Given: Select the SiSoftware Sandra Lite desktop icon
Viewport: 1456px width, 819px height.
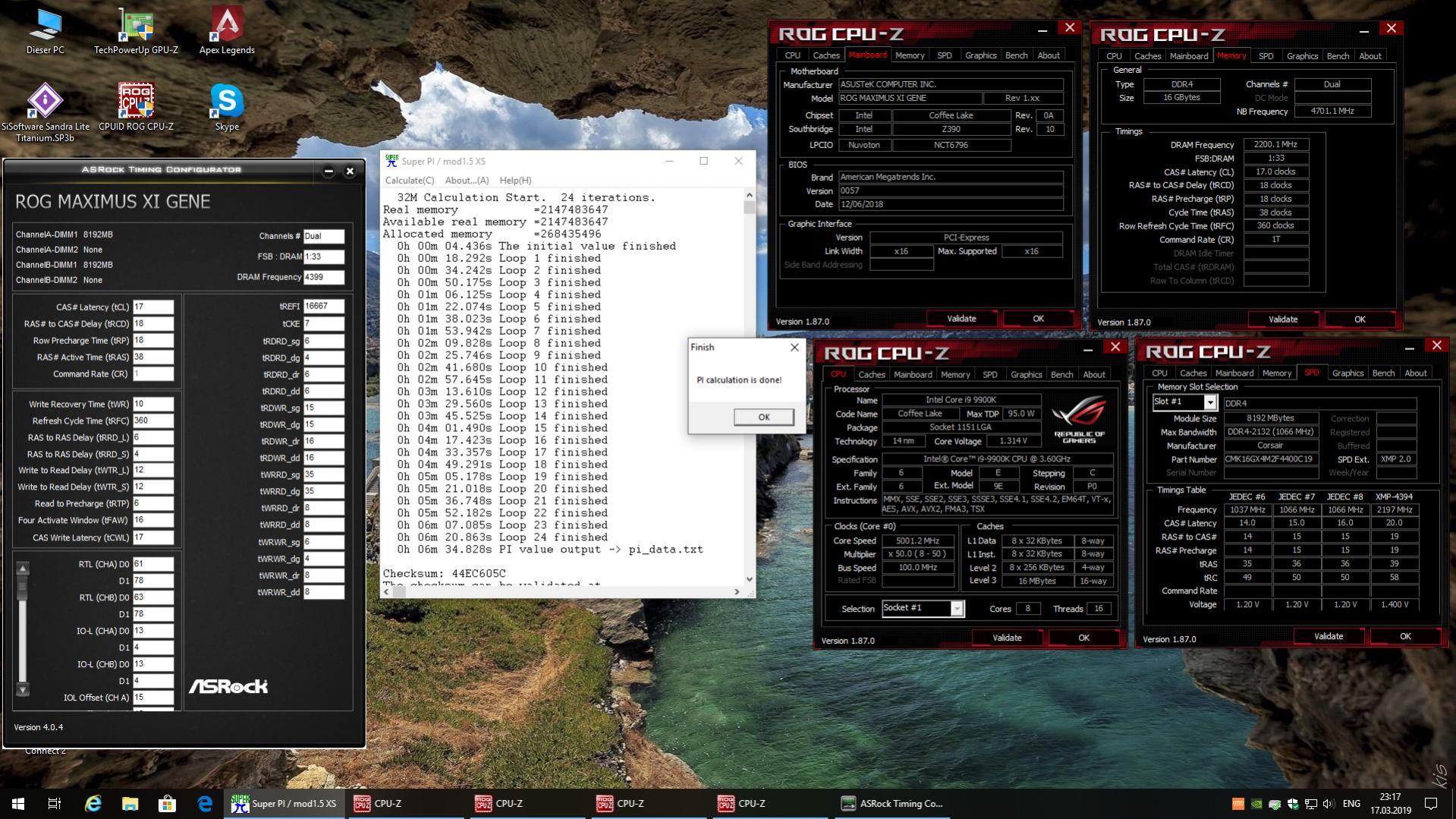Looking at the screenshot, I should (45, 112).
